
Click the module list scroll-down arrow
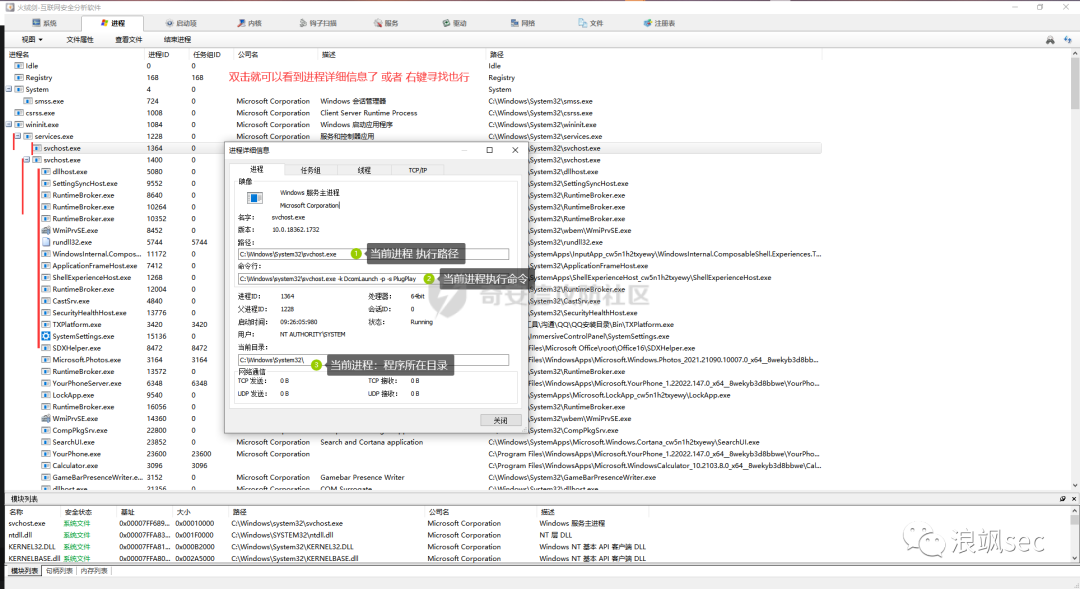click(x=1074, y=558)
